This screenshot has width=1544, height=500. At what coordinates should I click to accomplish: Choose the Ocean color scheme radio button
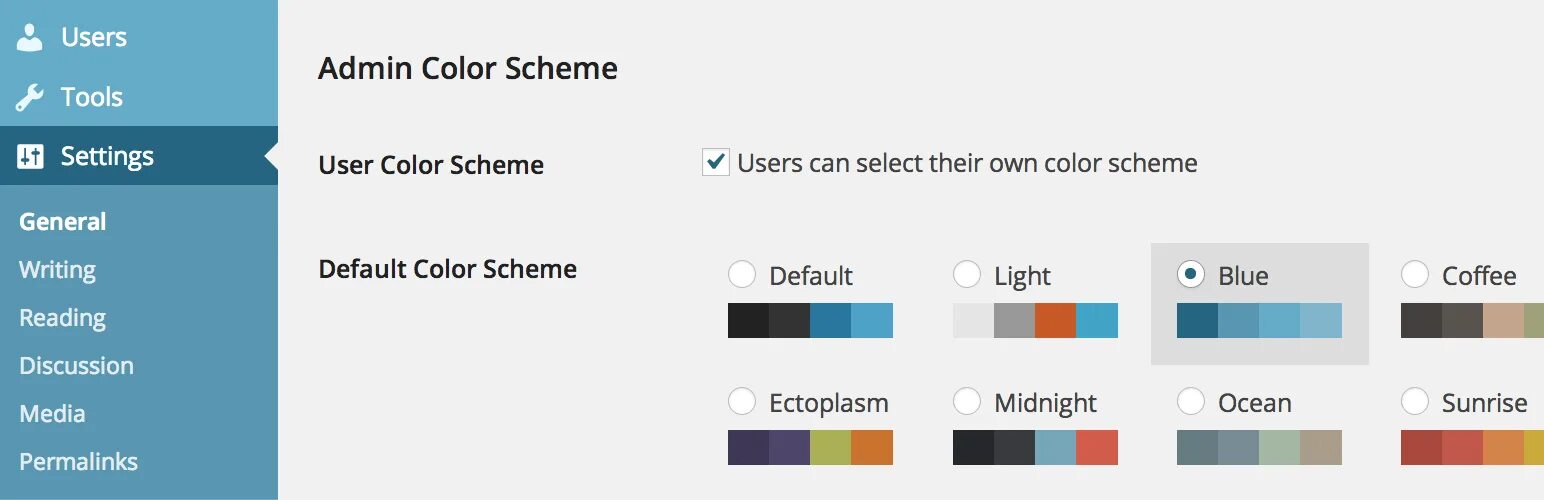[1191, 402]
